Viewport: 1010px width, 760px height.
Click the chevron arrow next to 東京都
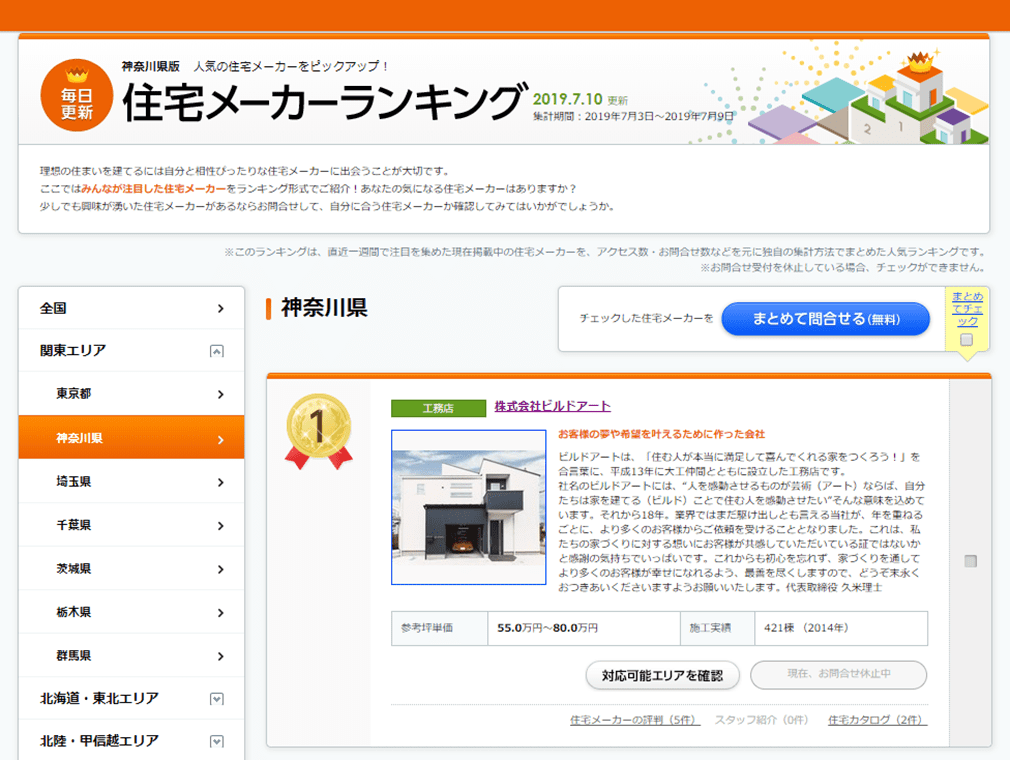221,395
